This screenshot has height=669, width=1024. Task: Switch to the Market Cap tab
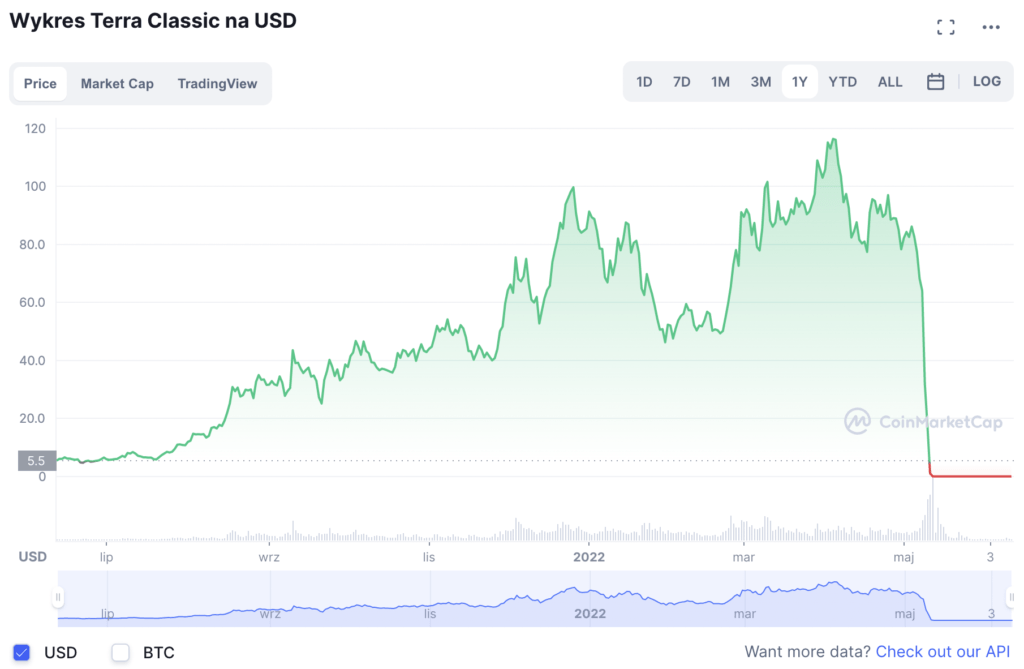(x=117, y=83)
